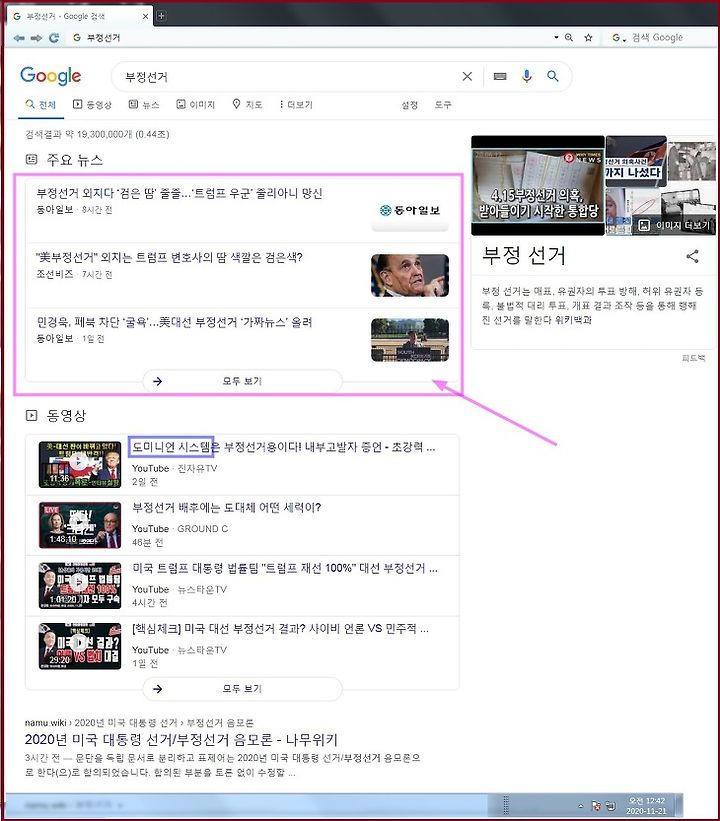Go to Google home via the Google logo
This screenshot has width=720, height=821.
pyautogui.click(x=50, y=76)
